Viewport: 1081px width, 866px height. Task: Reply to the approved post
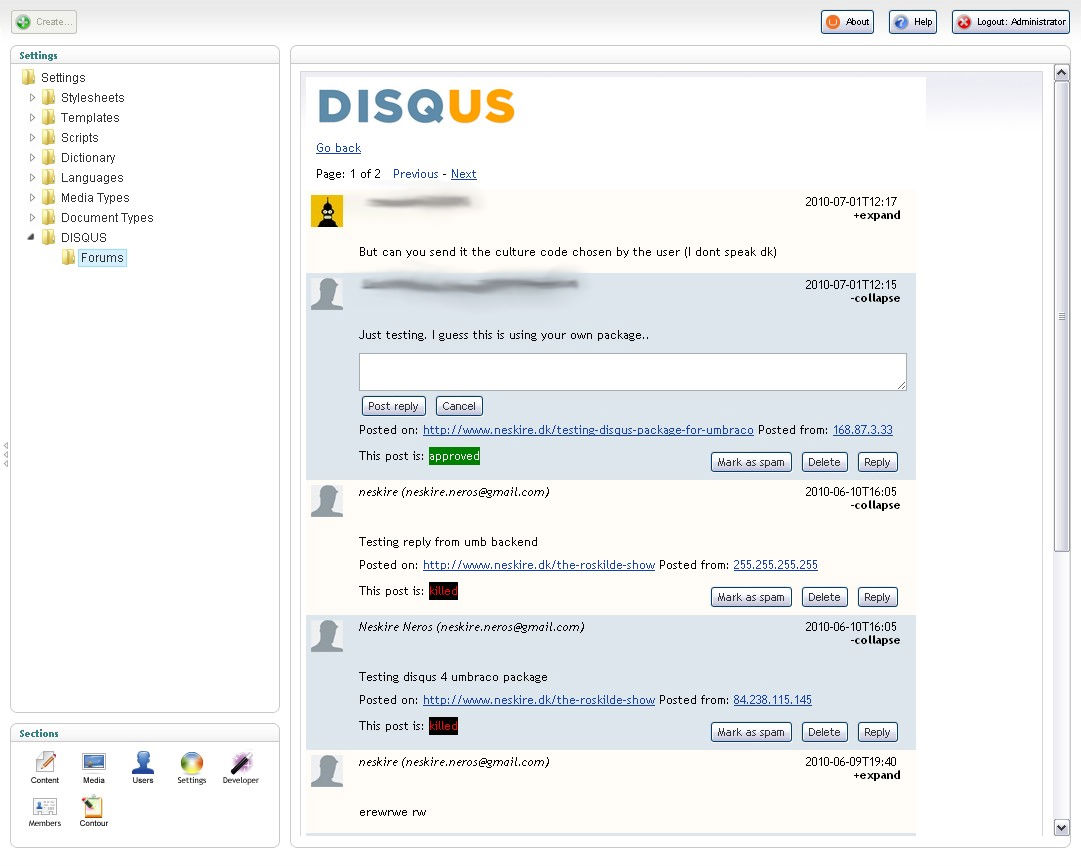pos(877,462)
